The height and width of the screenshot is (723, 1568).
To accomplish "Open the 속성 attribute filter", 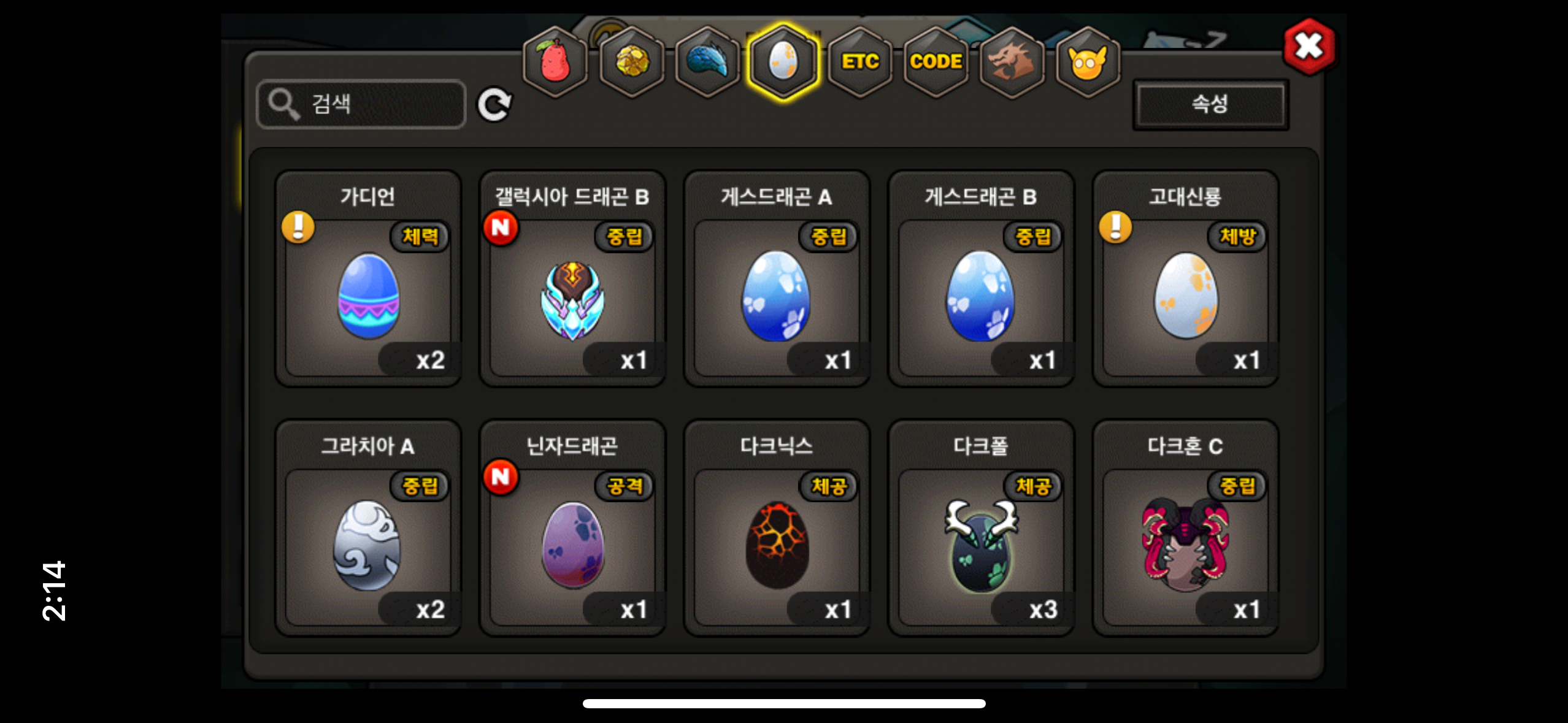I will (1210, 104).
